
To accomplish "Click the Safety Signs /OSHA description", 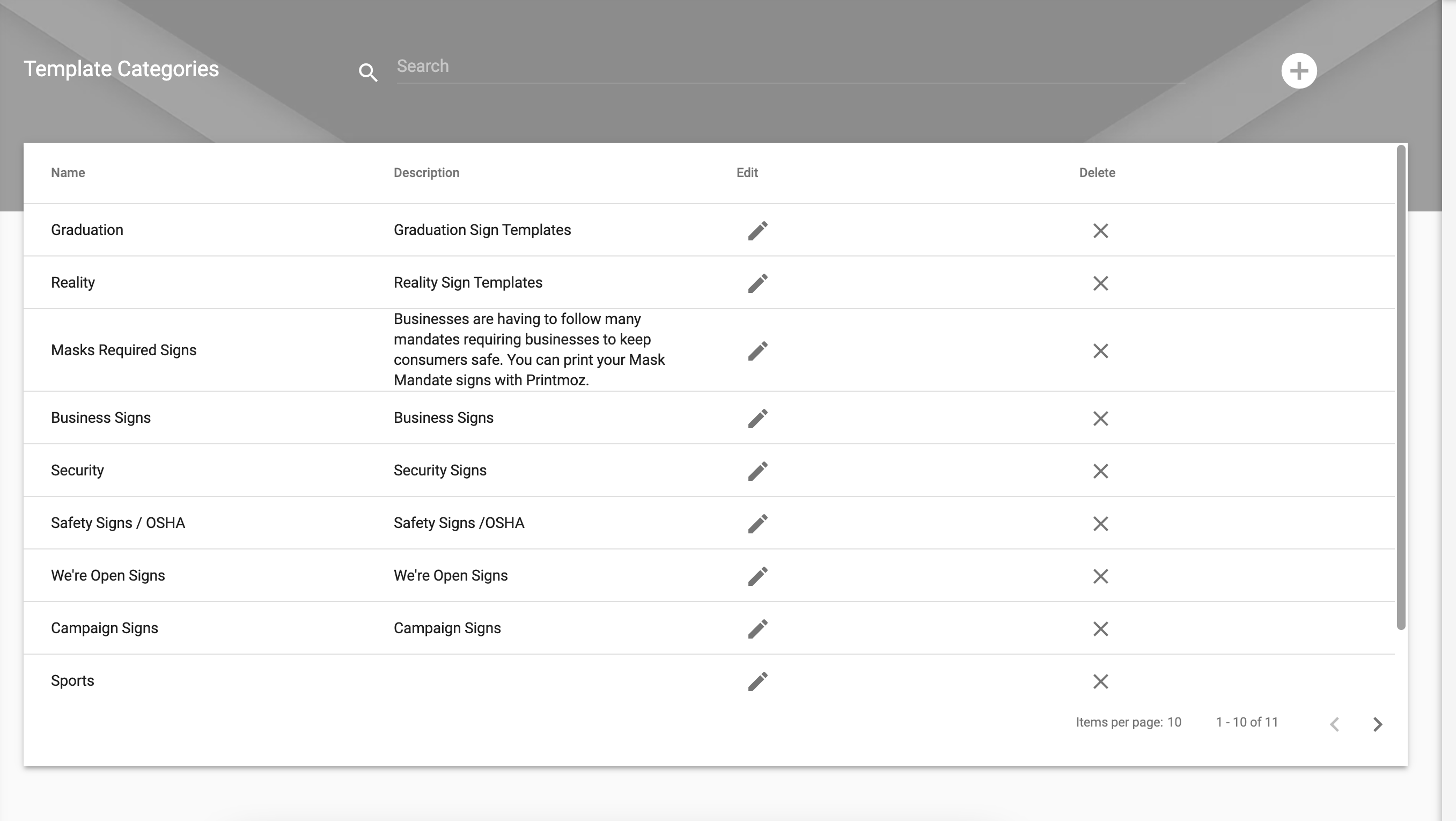I will (459, 523).
